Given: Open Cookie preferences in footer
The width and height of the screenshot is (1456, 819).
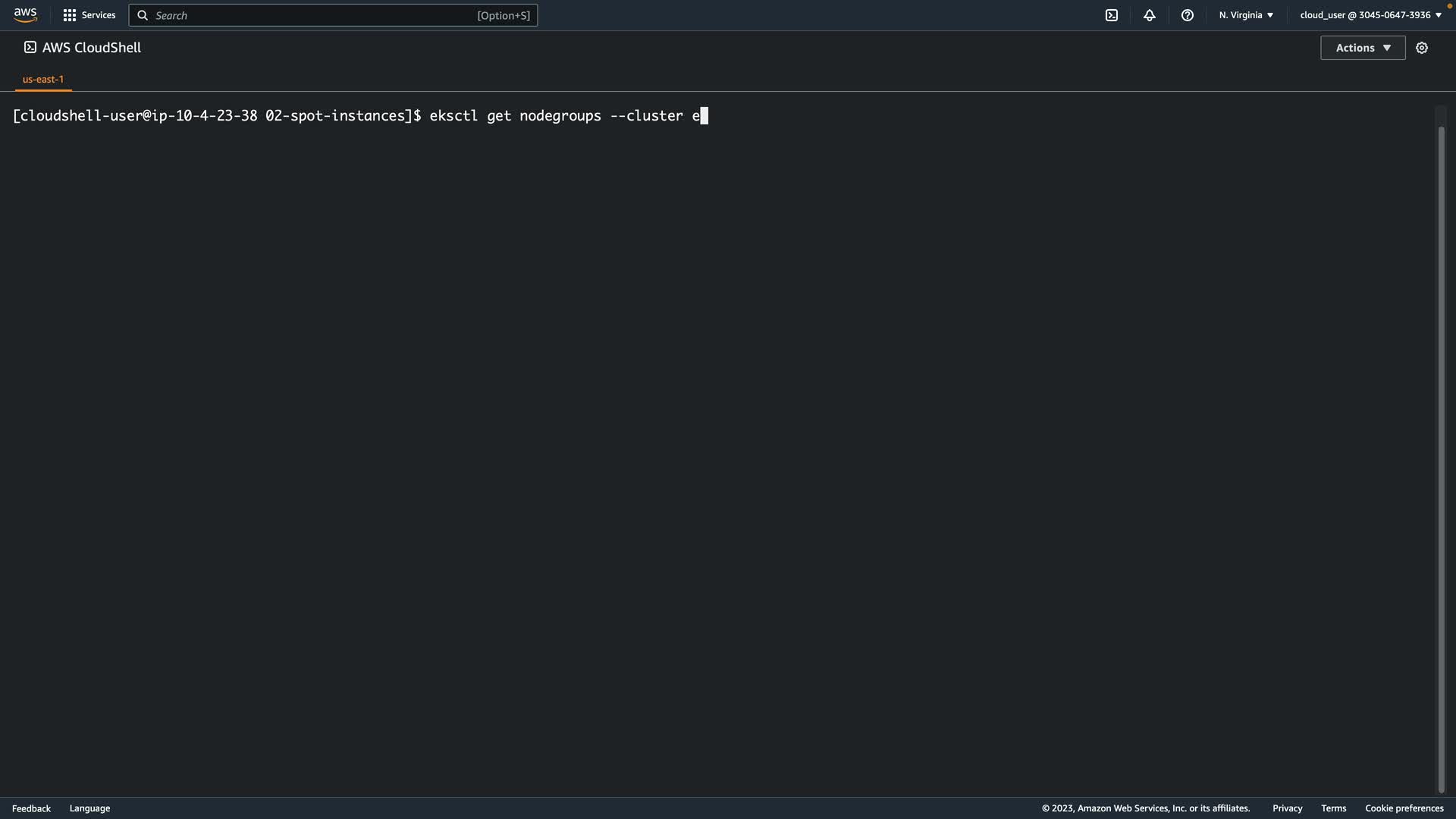Looking at the screenshot, I should point(1404,808).
